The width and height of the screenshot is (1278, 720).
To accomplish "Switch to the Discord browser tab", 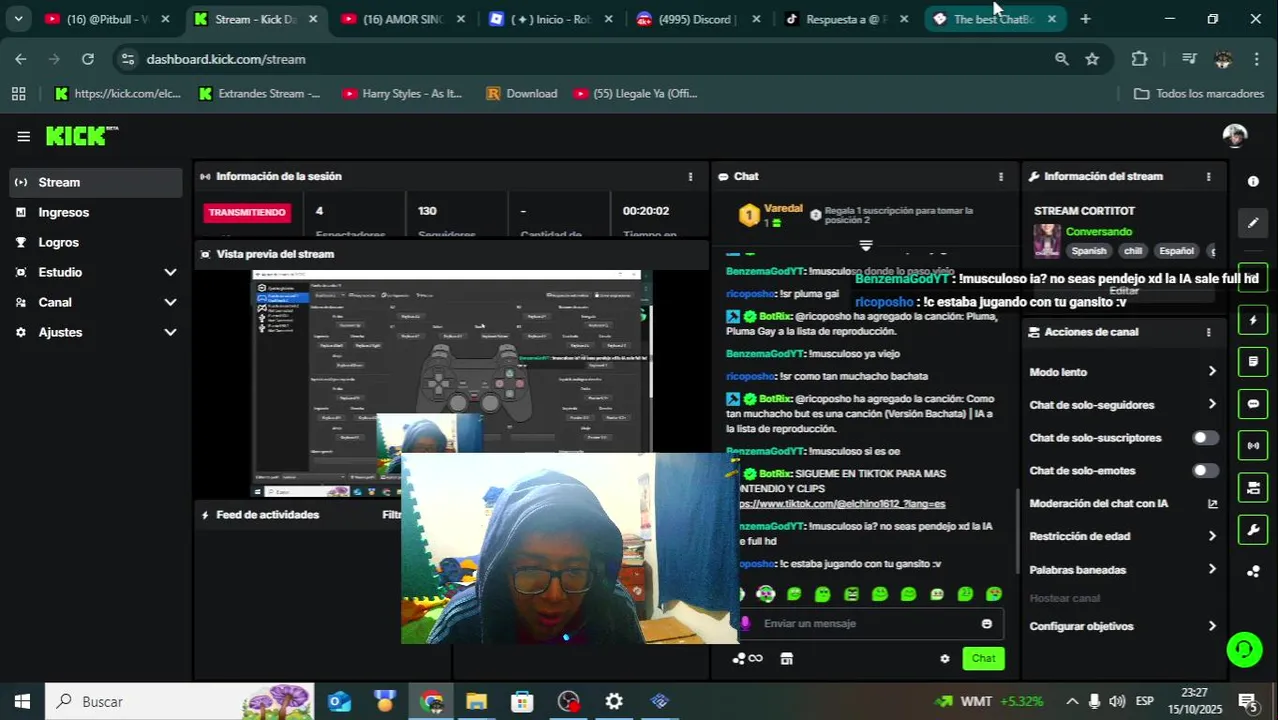I will click(x=699, y=19).
